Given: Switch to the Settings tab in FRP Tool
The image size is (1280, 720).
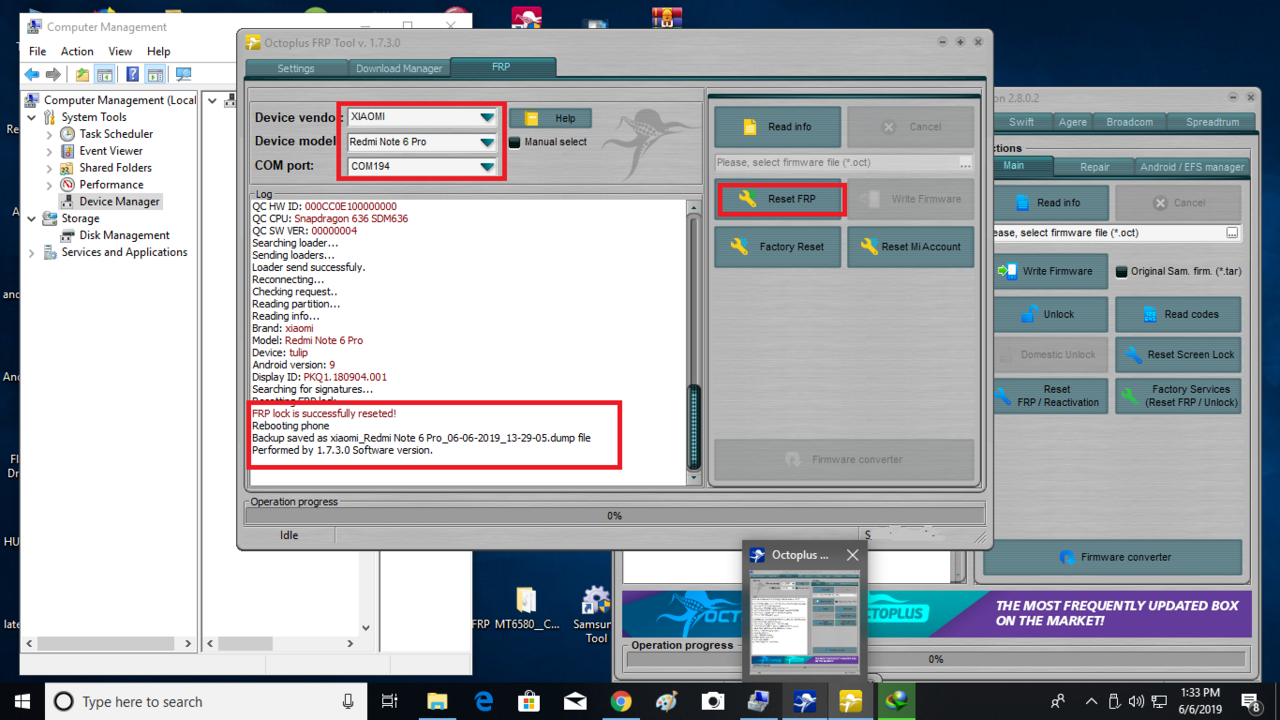Looking at the screenshot, I should (296, 68).
